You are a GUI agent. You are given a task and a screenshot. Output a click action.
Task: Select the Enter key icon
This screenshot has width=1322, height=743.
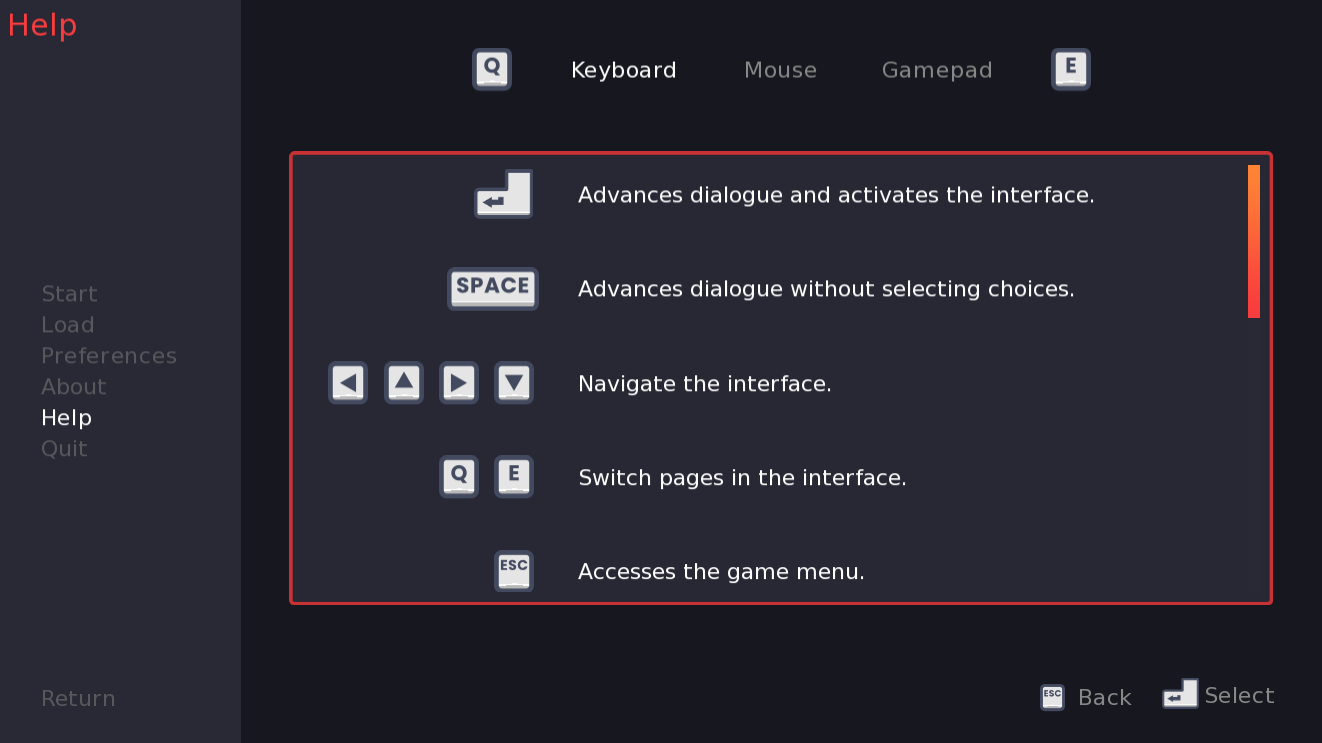[x=503, y=194]
